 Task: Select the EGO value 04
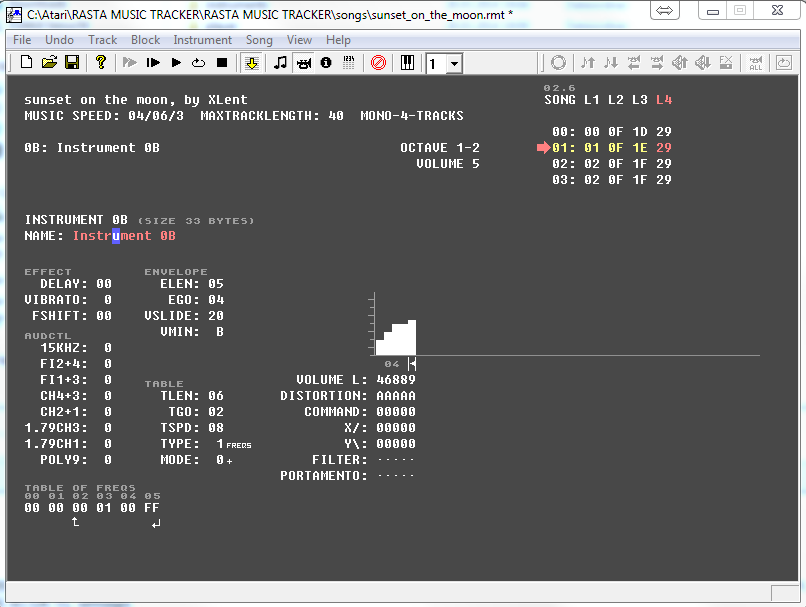coord(216,300)
